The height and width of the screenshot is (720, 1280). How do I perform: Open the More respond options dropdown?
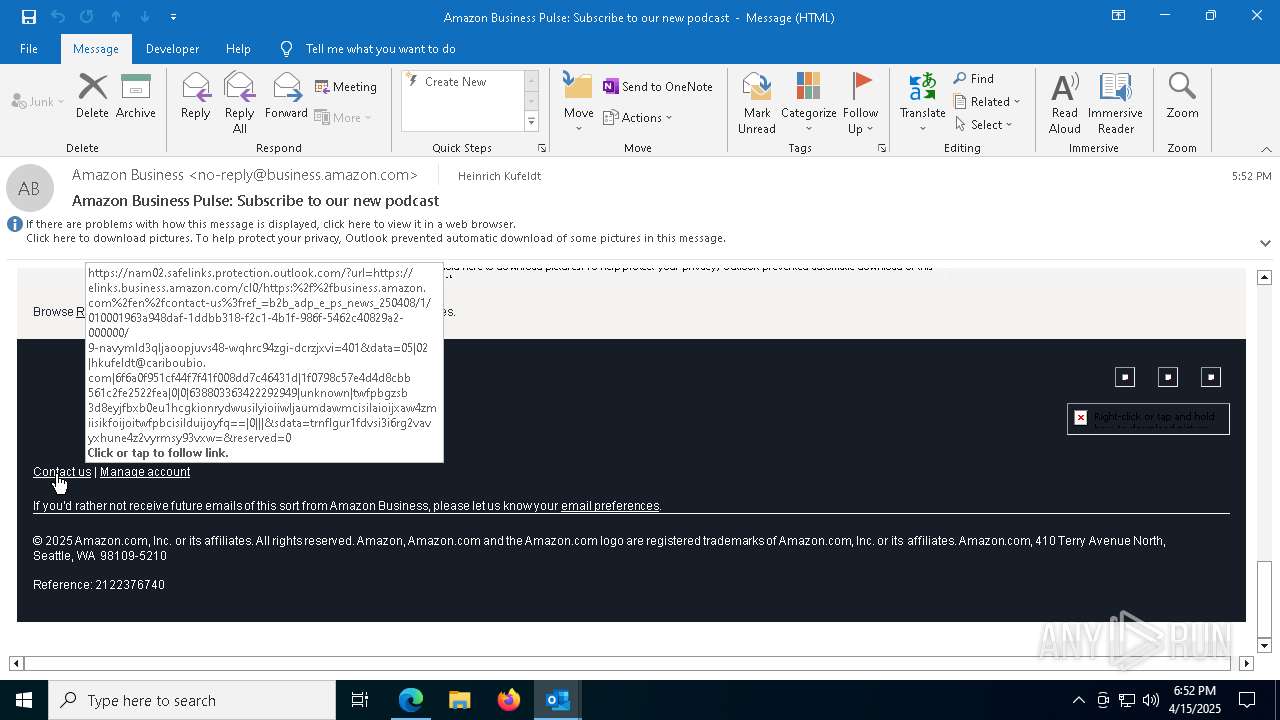(343, 117)
